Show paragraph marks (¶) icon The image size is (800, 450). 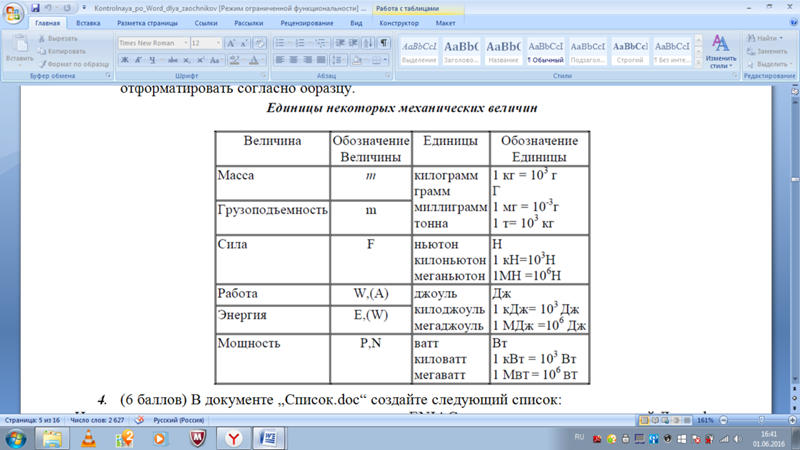tap(384, 43)
